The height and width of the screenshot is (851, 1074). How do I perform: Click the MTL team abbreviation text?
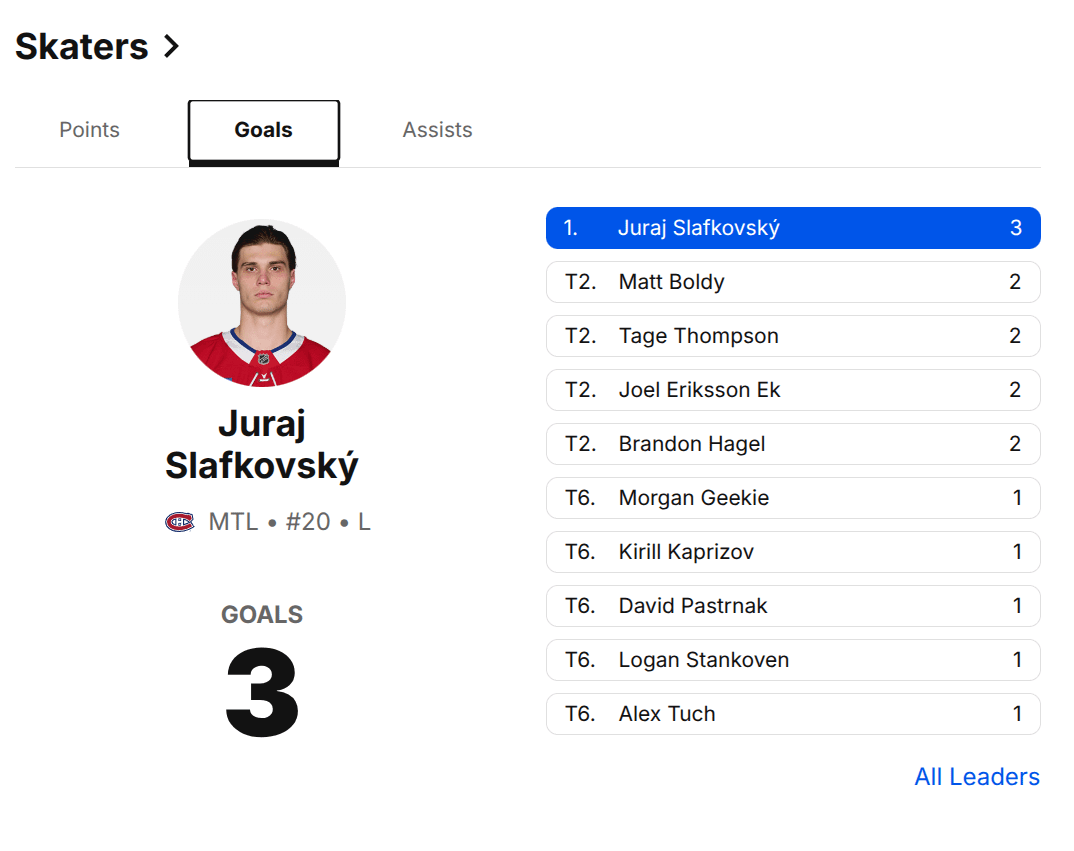pos(233,522)
